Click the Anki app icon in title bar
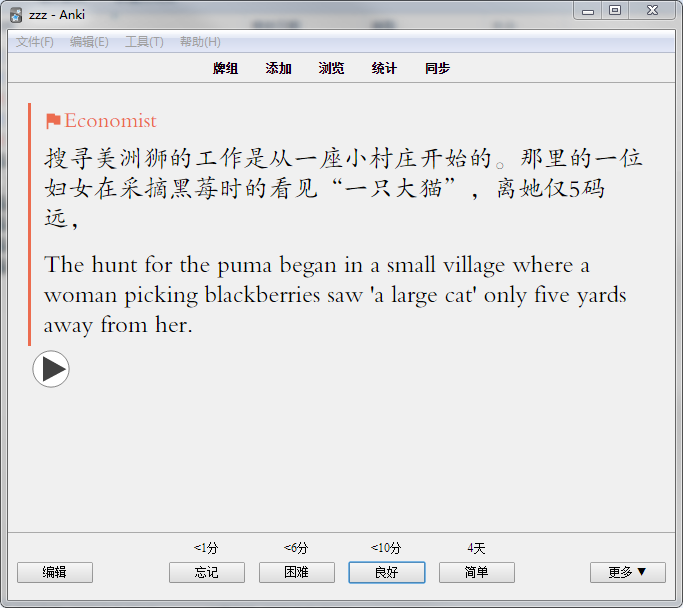 coord(16,15)
